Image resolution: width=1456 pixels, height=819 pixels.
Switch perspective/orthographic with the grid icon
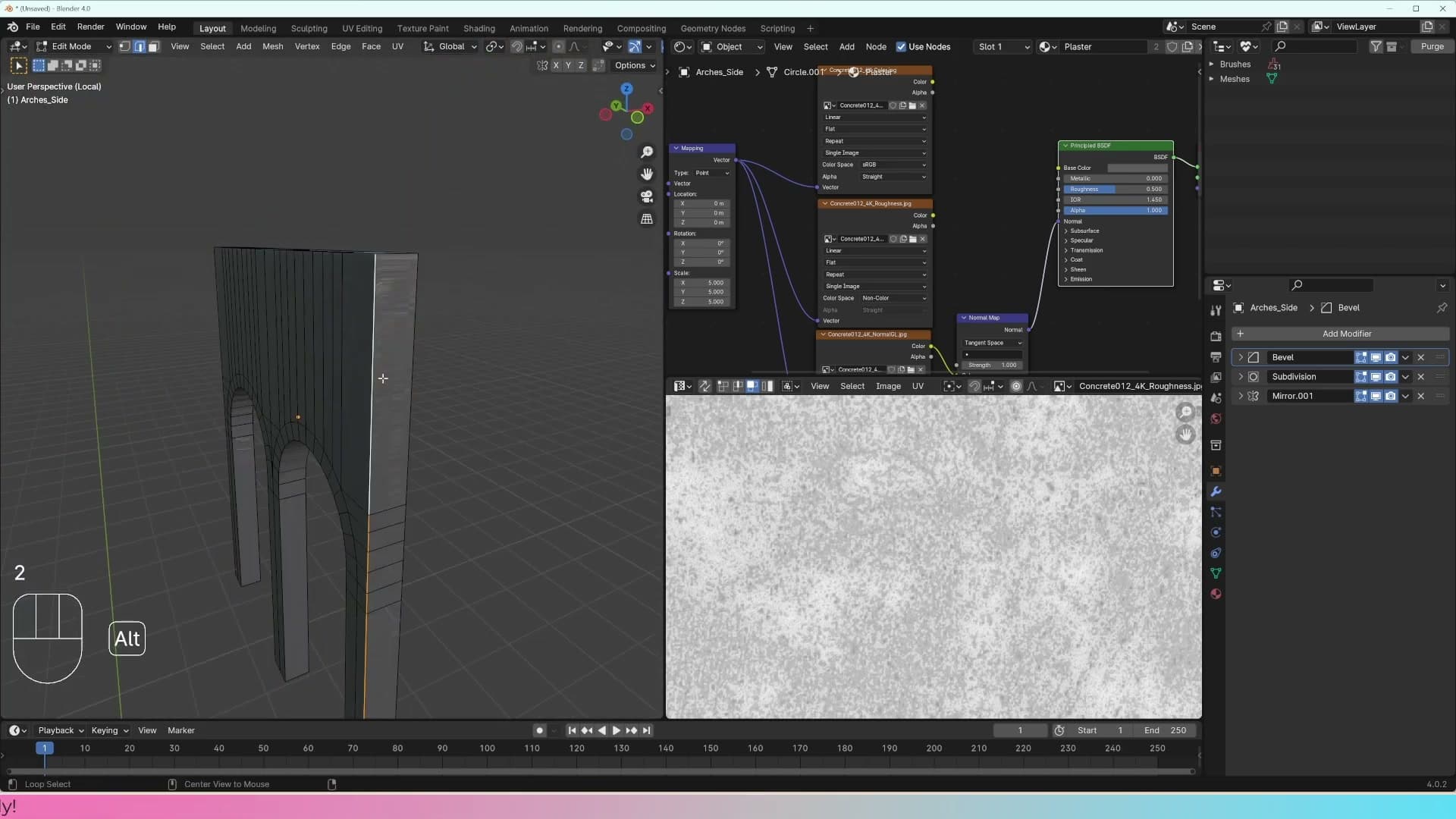tap(647, 218)
